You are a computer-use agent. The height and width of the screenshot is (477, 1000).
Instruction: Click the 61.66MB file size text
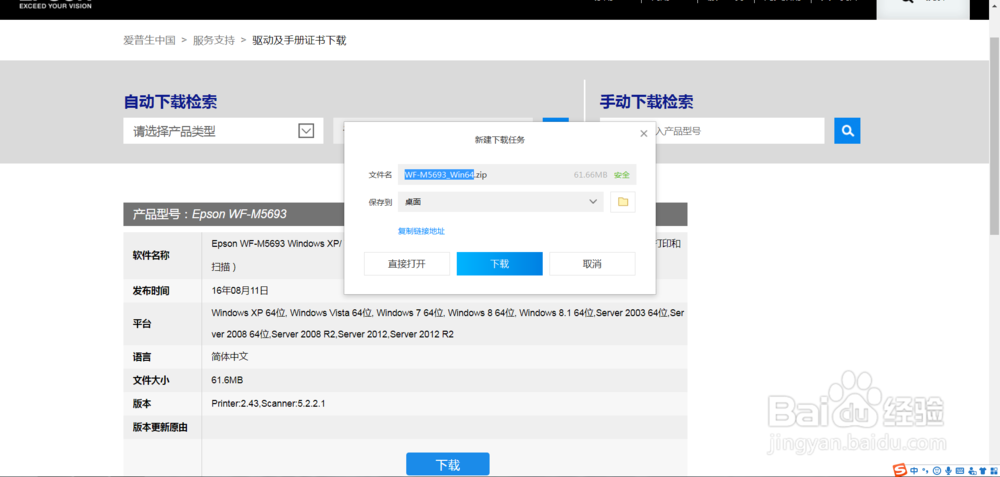coord(591,175)
